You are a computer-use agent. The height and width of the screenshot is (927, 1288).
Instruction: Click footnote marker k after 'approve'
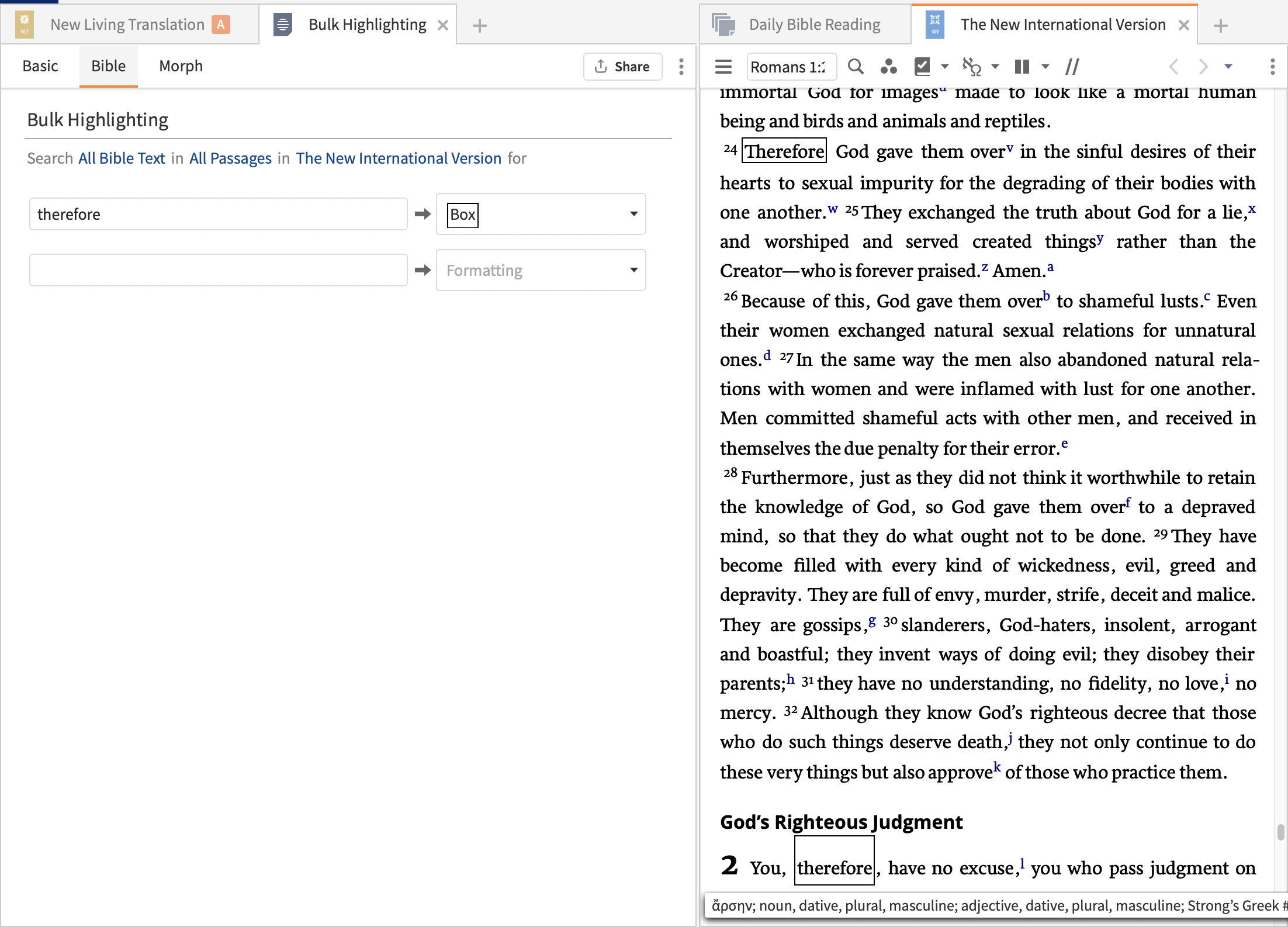(x=997, y=767)
